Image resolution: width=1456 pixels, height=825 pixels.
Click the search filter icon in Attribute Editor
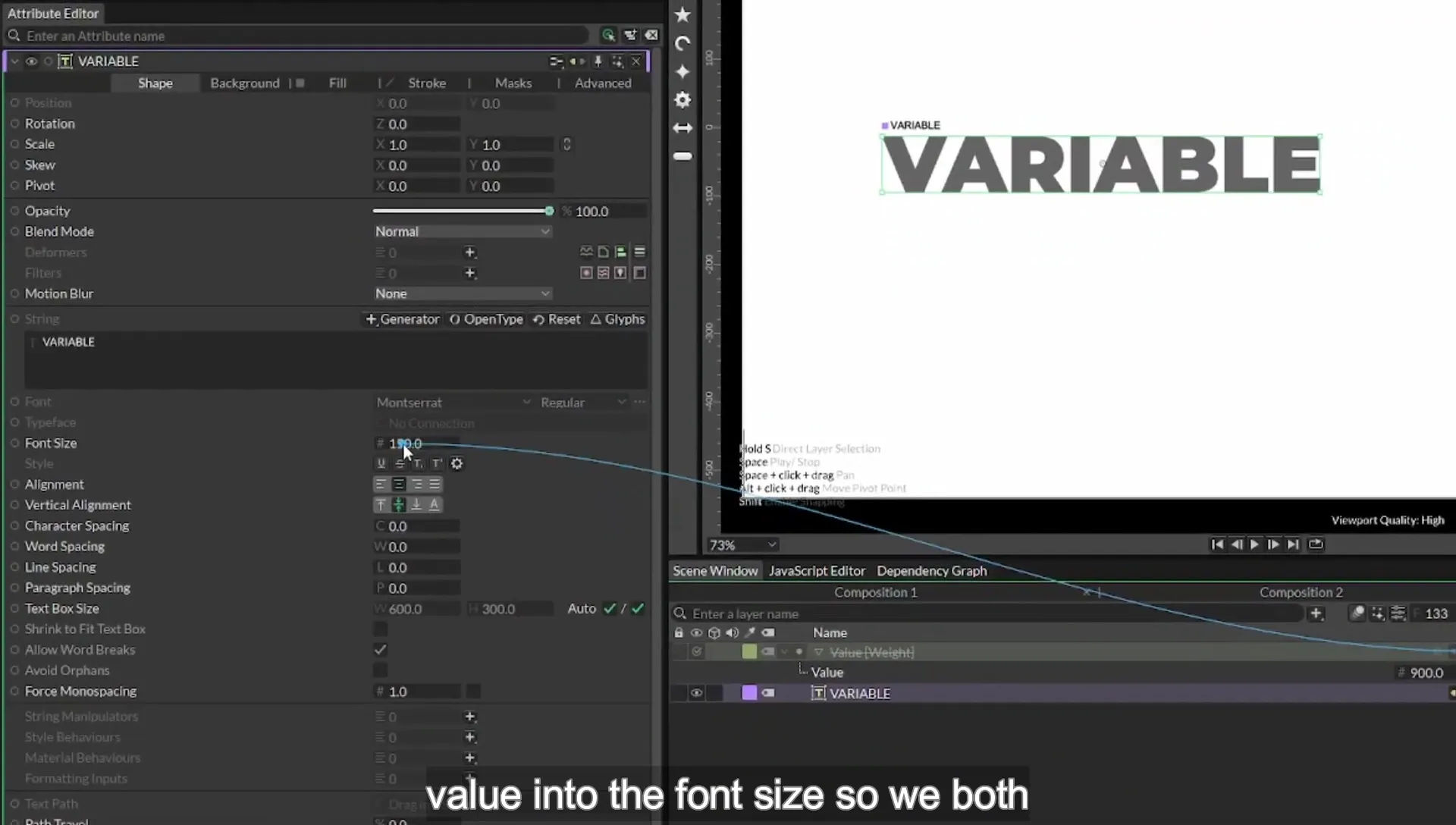pyautogui.click(x=608, y=35)
